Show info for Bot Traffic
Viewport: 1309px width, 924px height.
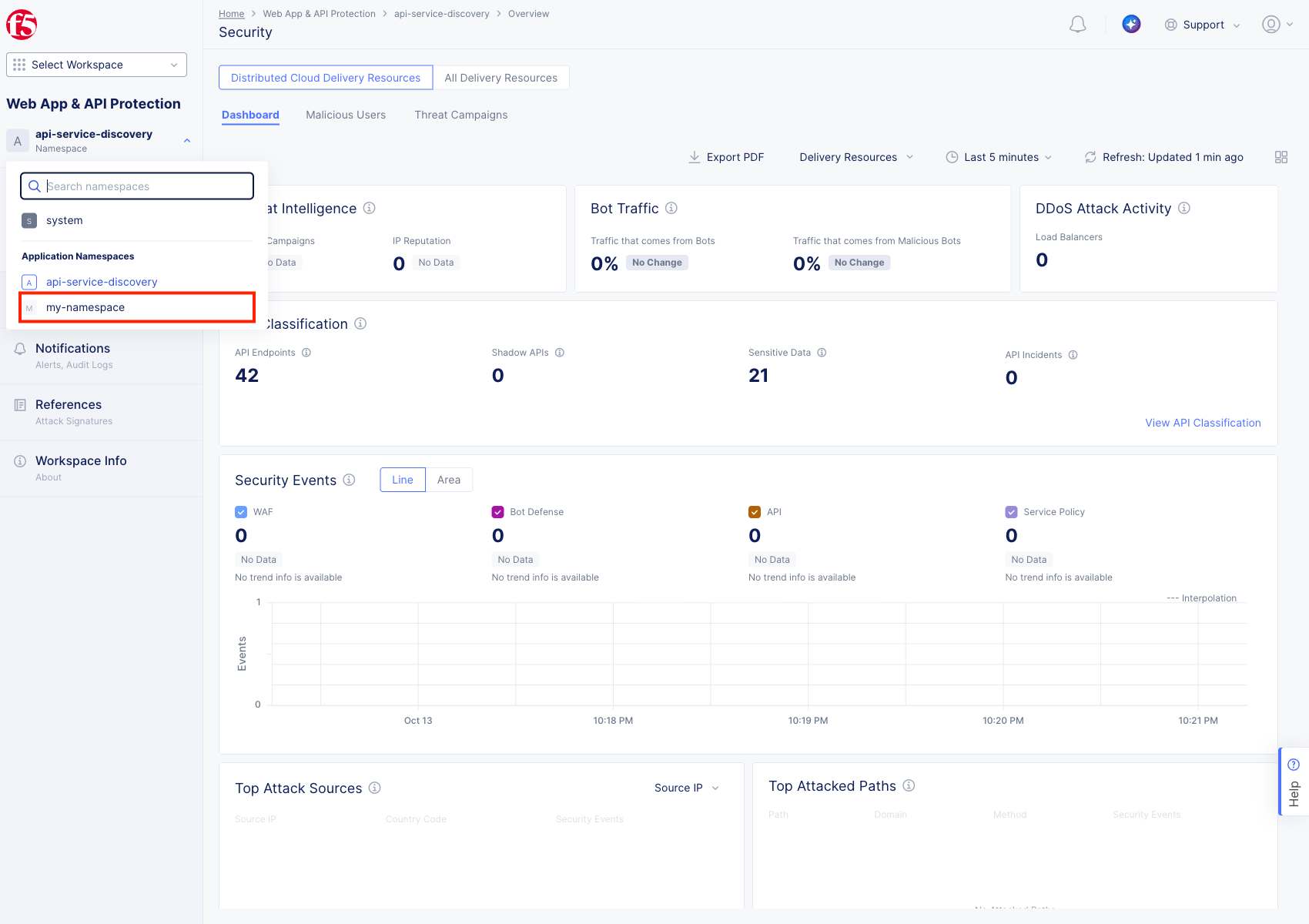(x=671, y=208)
